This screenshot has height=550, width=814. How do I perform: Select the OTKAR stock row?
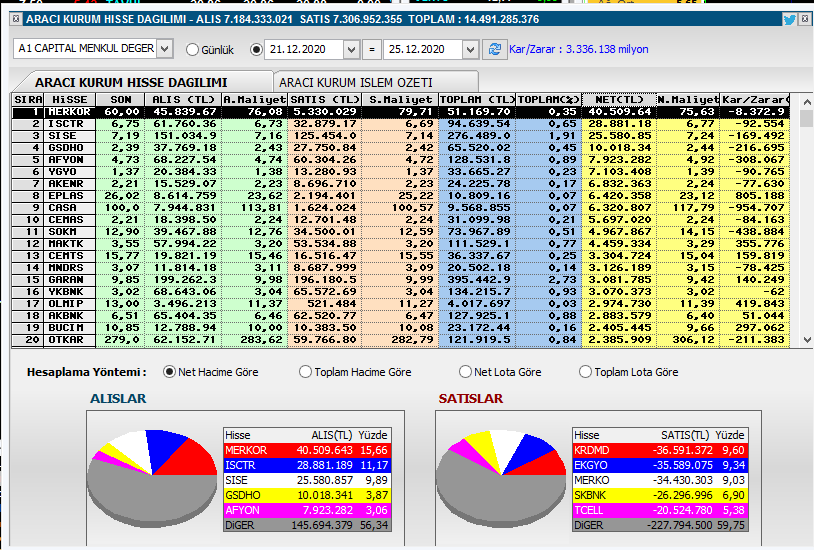coord(401,340)
